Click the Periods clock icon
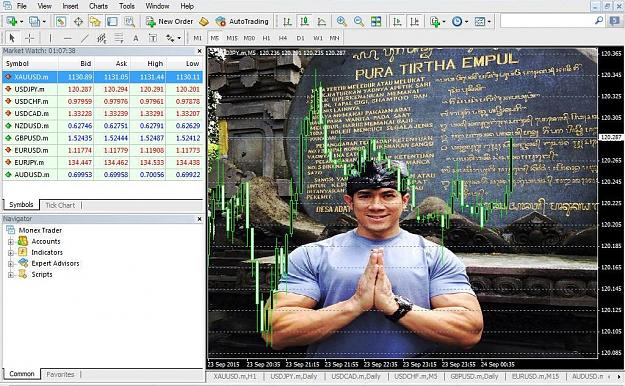This screenshot has width=625, height=386. pos(457,22)
